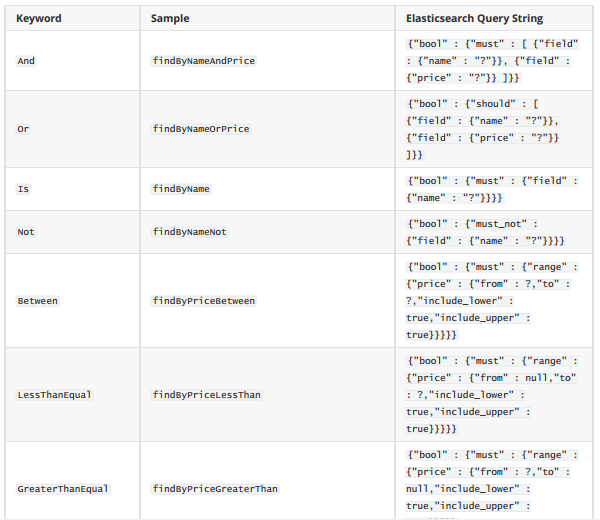Click the Keyword column header
Image resolution: width=600 pixels, height=520 pixels.
coord(39,19)
